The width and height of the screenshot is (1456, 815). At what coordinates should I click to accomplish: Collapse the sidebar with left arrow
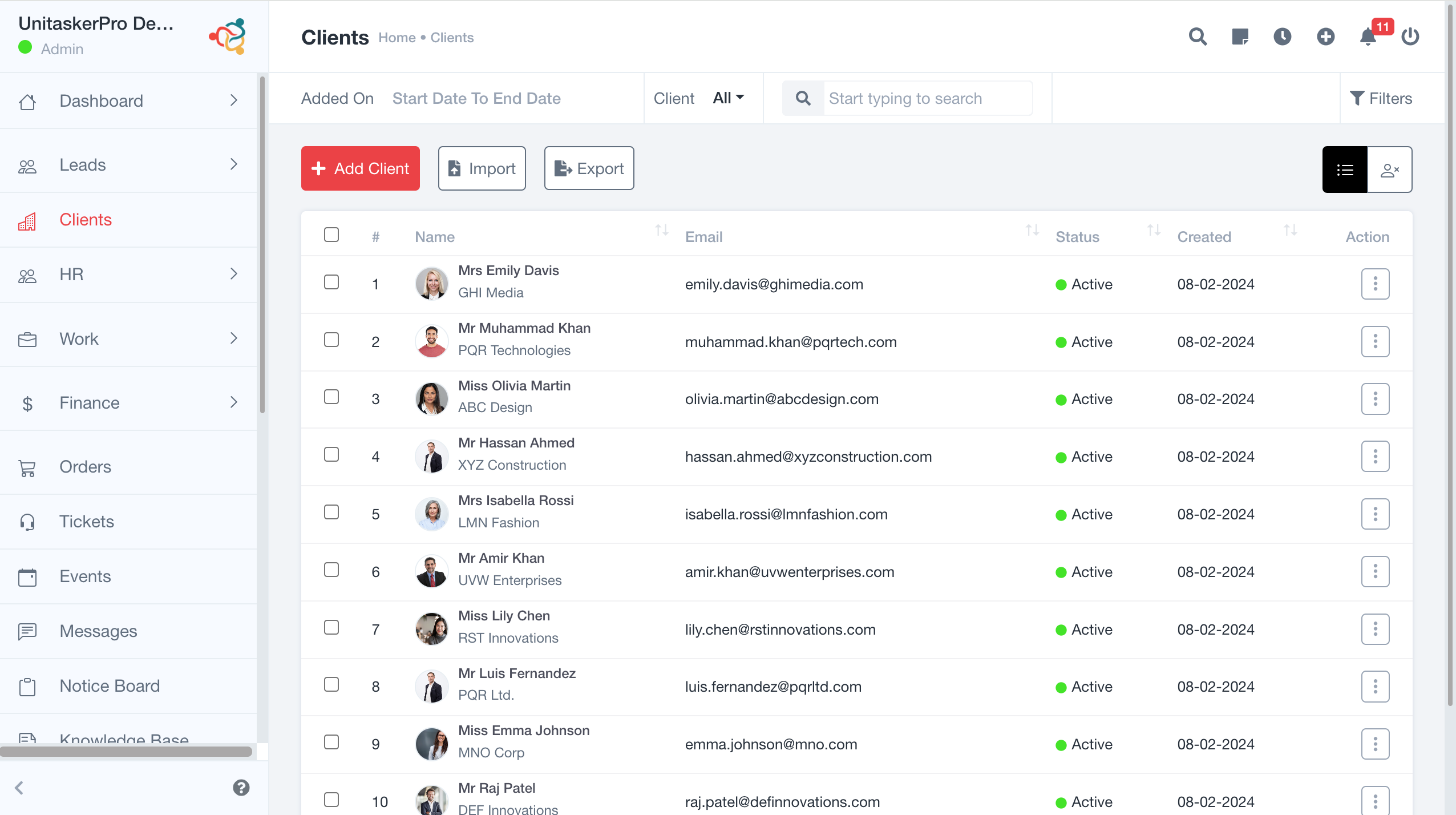coord(19,788)
